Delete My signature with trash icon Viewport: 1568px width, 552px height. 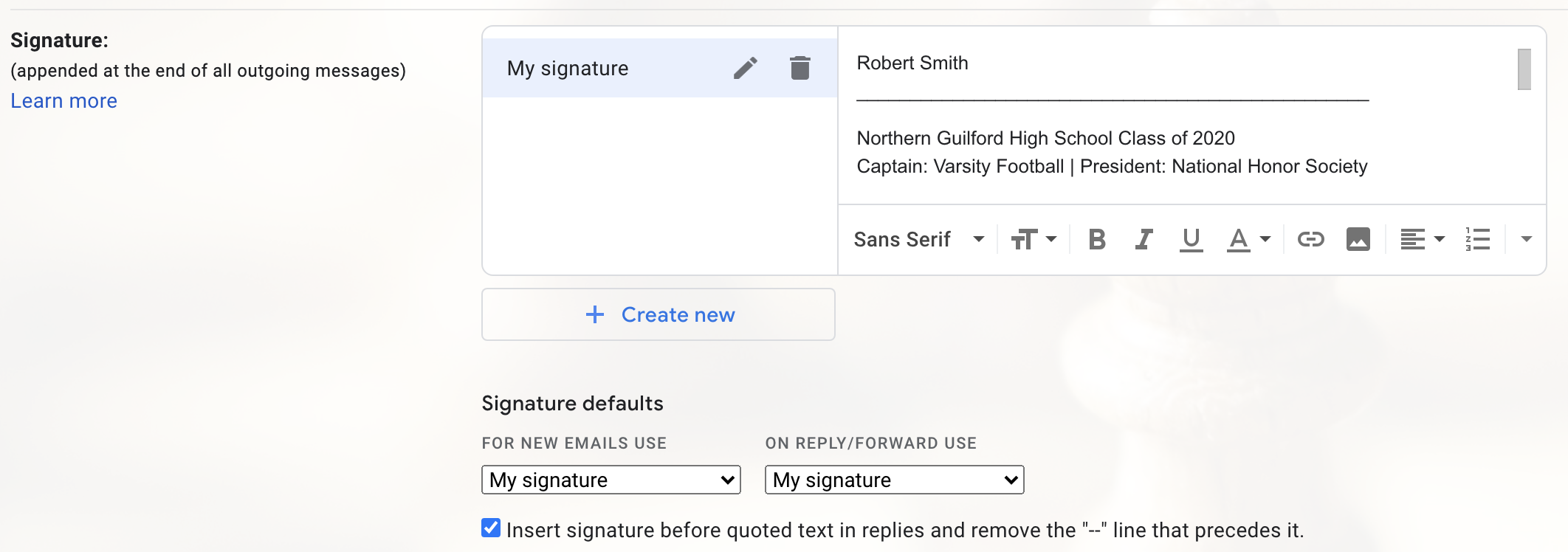[x=800, y=68]
